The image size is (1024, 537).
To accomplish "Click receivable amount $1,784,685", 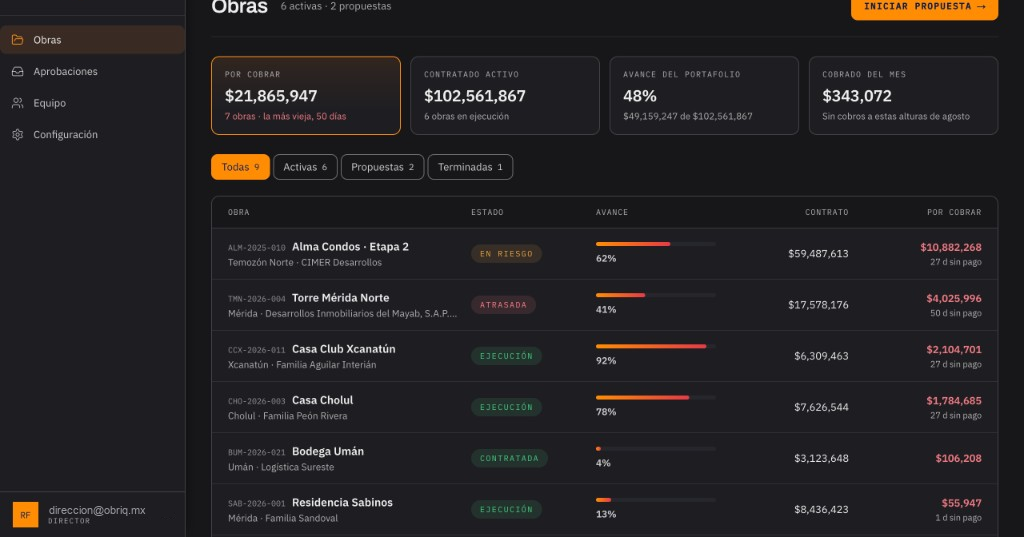I will 953,400.
